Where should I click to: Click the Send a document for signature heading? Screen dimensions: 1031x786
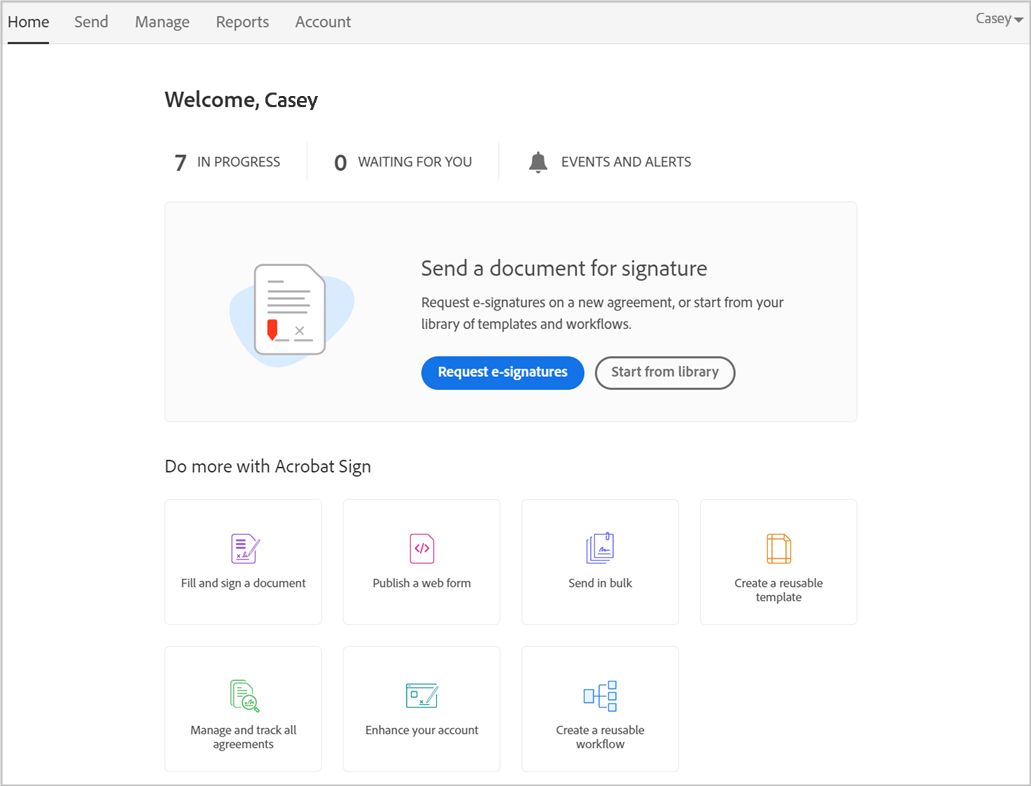pos(564,268)
